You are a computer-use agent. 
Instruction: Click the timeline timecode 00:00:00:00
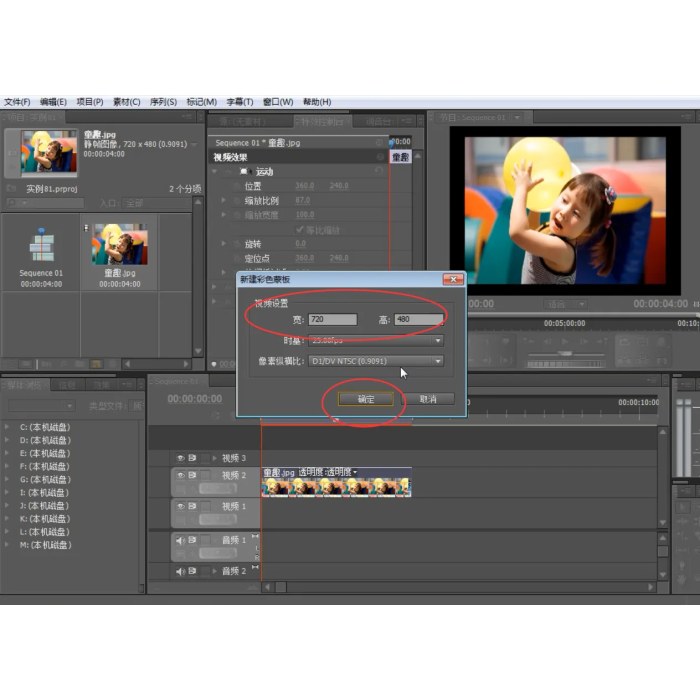click(195, 399)
